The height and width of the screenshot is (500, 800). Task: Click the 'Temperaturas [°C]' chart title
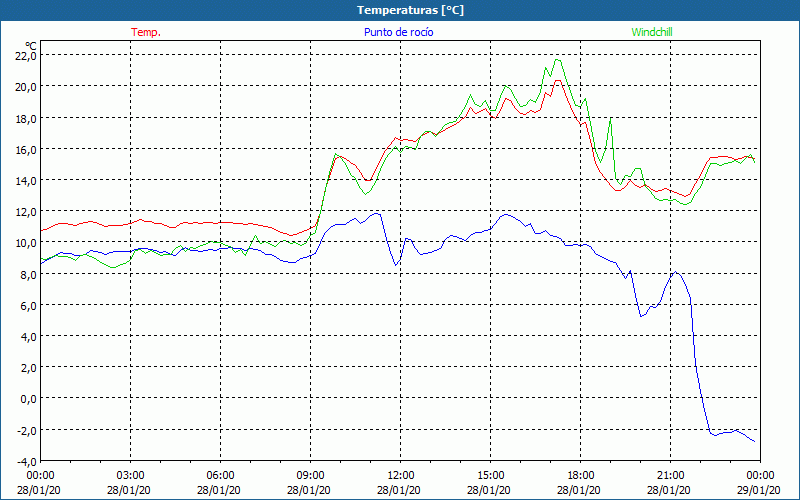point(410,10)
